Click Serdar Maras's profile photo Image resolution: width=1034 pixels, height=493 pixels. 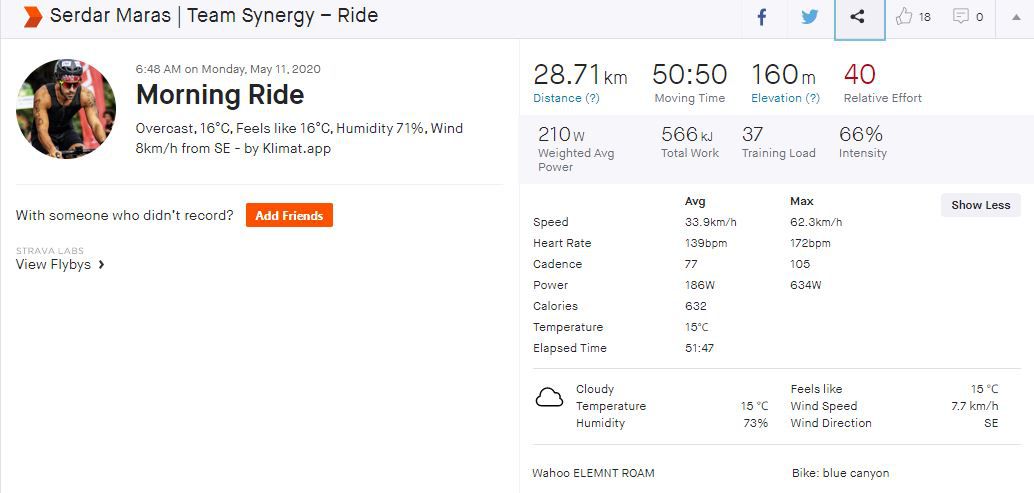point(66,108)
